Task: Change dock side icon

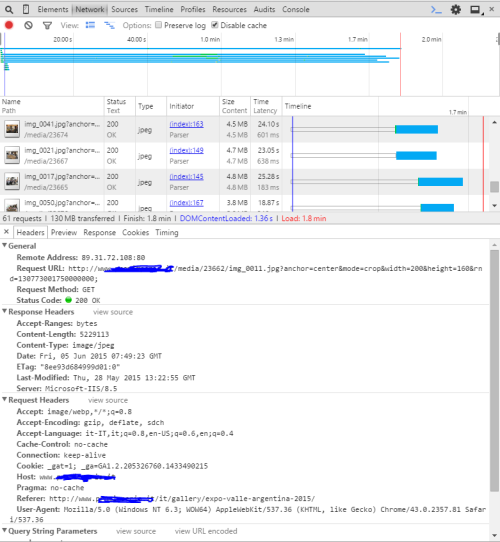Action: click(476, 10)
